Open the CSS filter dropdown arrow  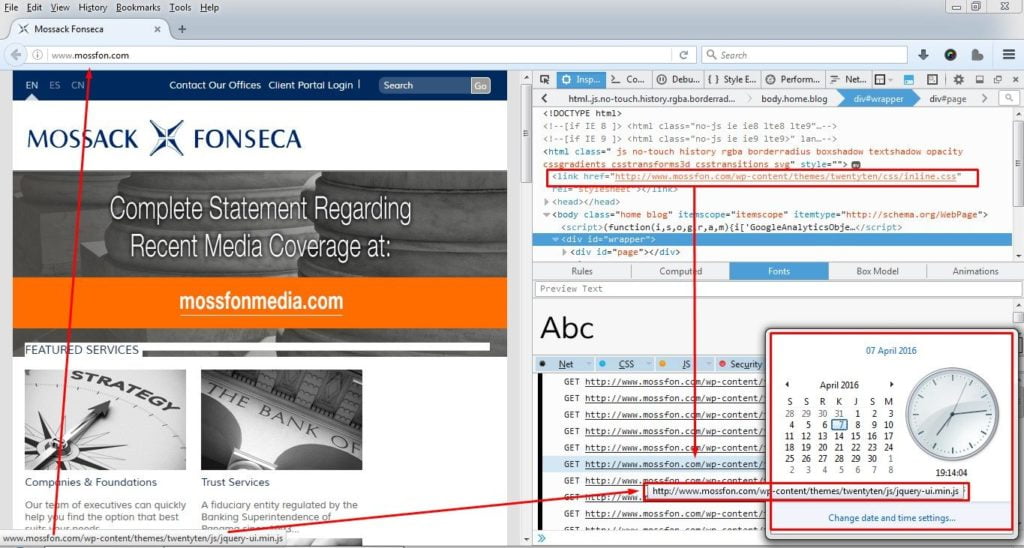pos(648,364)
